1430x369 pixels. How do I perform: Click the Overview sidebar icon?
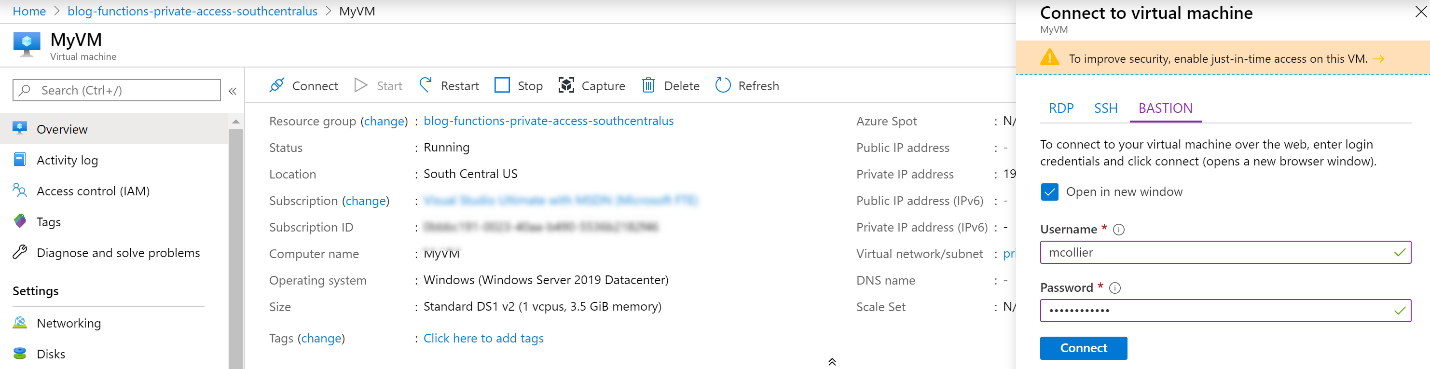point(19,129)
